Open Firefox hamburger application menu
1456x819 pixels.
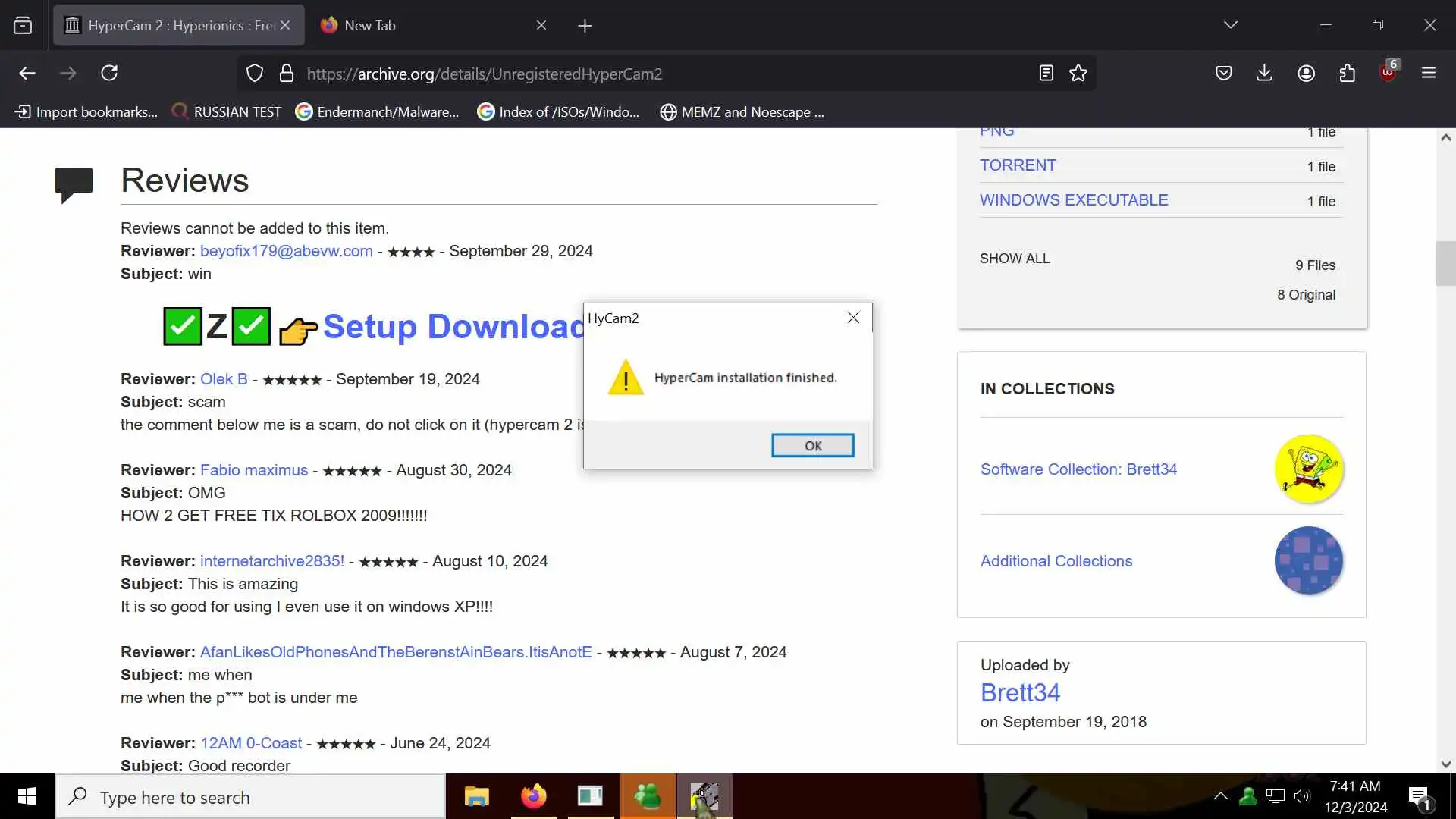(x=1429, y=73)
